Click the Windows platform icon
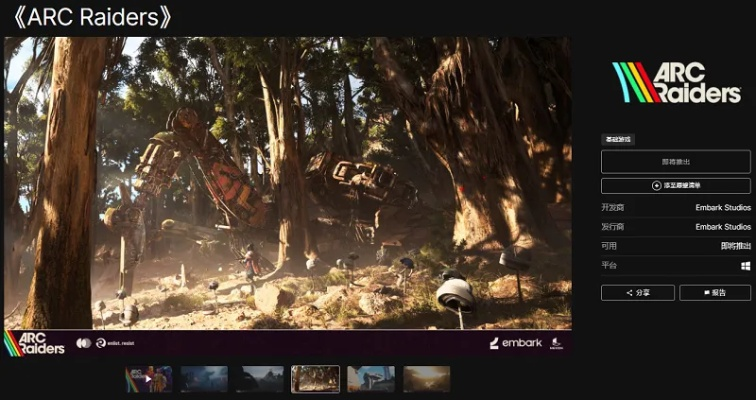 [745, 266]
